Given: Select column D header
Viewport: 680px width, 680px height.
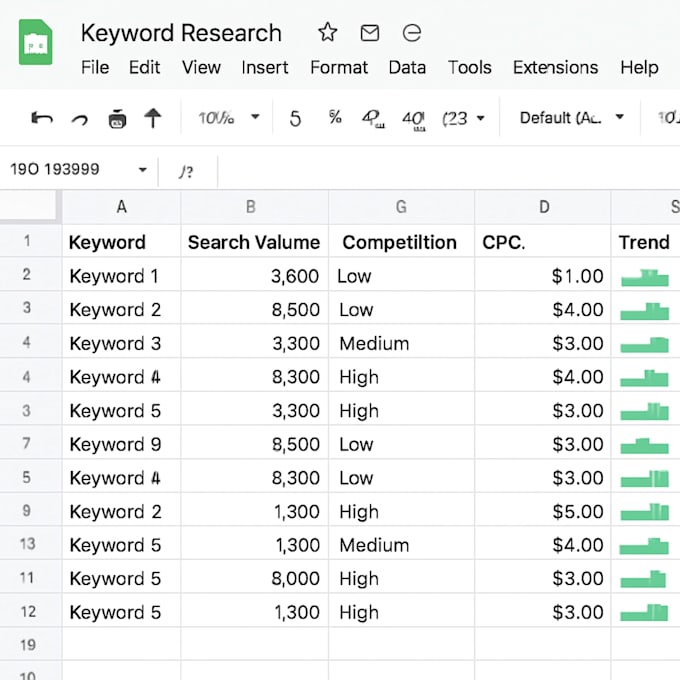Looking at the screenshot, I should (x=543, y=207).
